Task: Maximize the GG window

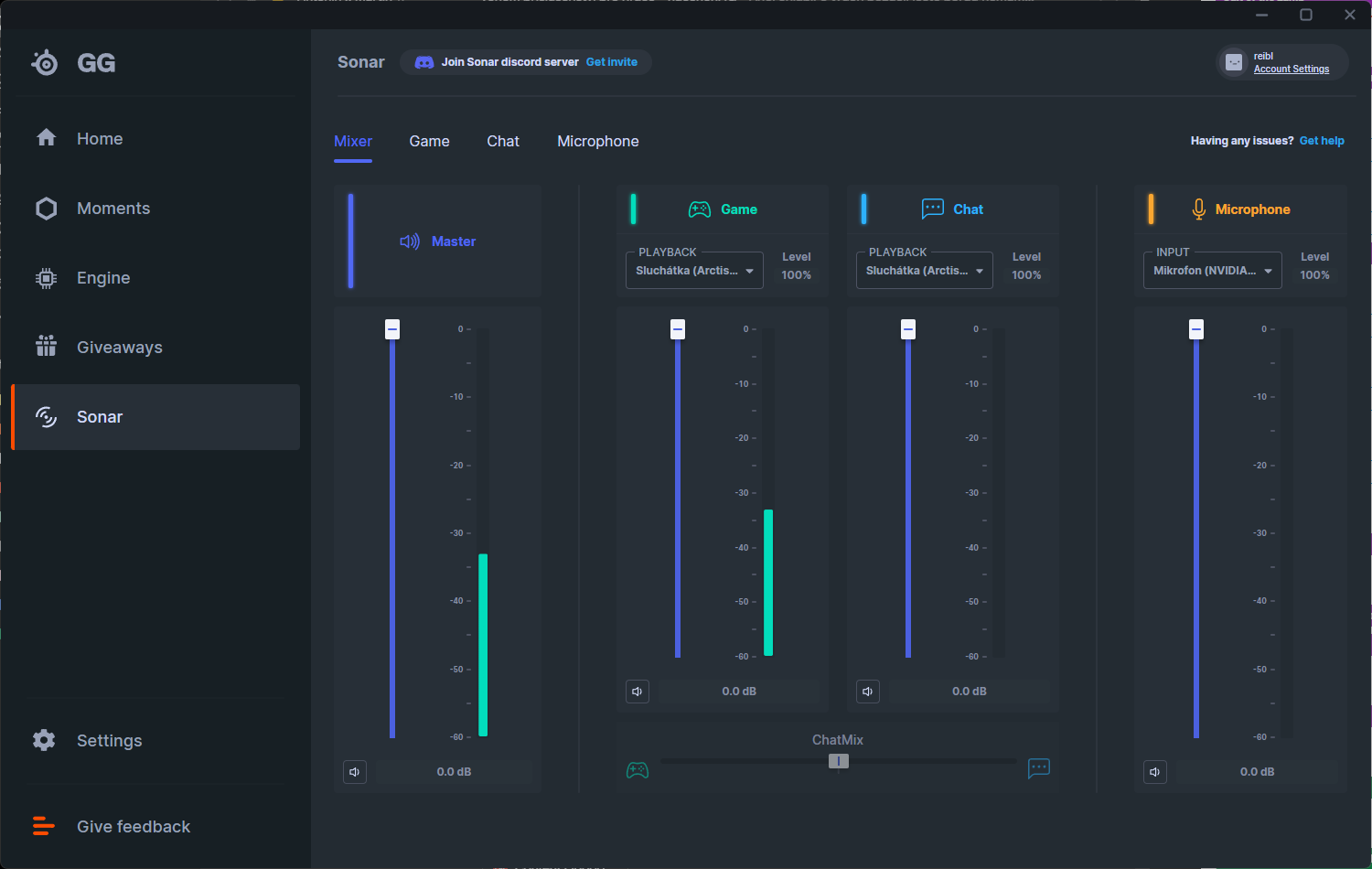Action: [x=1306, y=15]
